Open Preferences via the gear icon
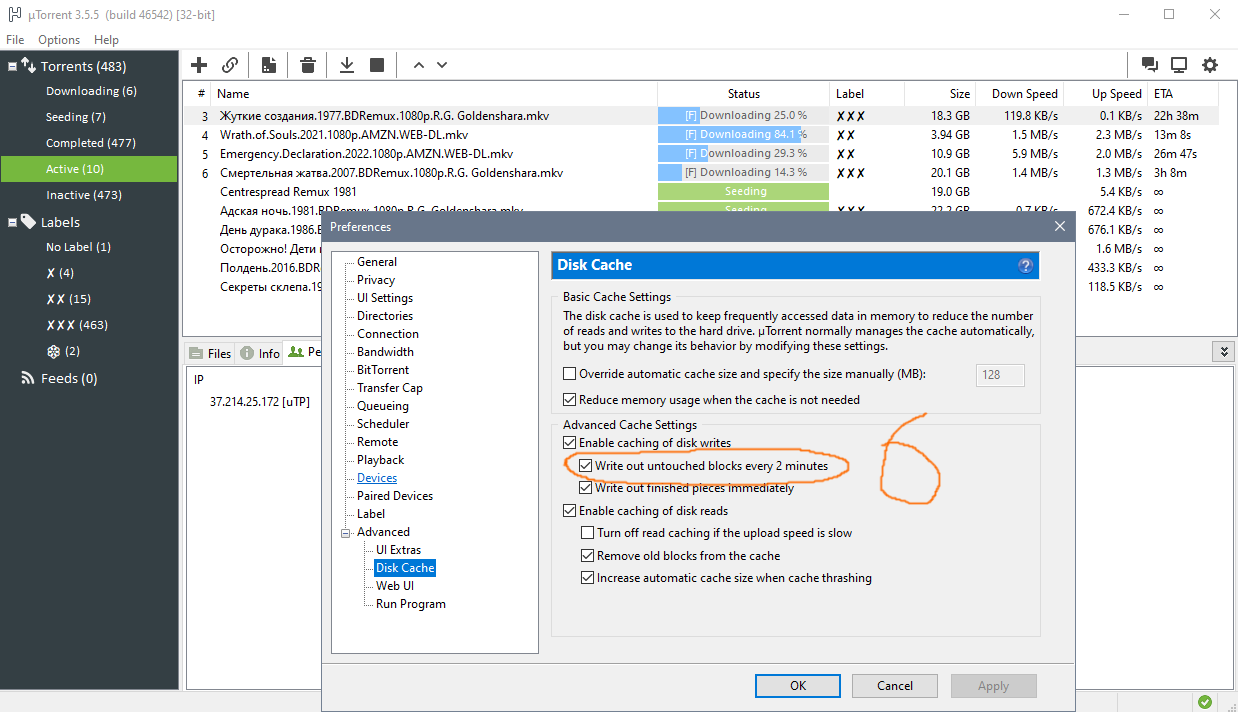This screenshot has height=712, width=1238. 1210,65
